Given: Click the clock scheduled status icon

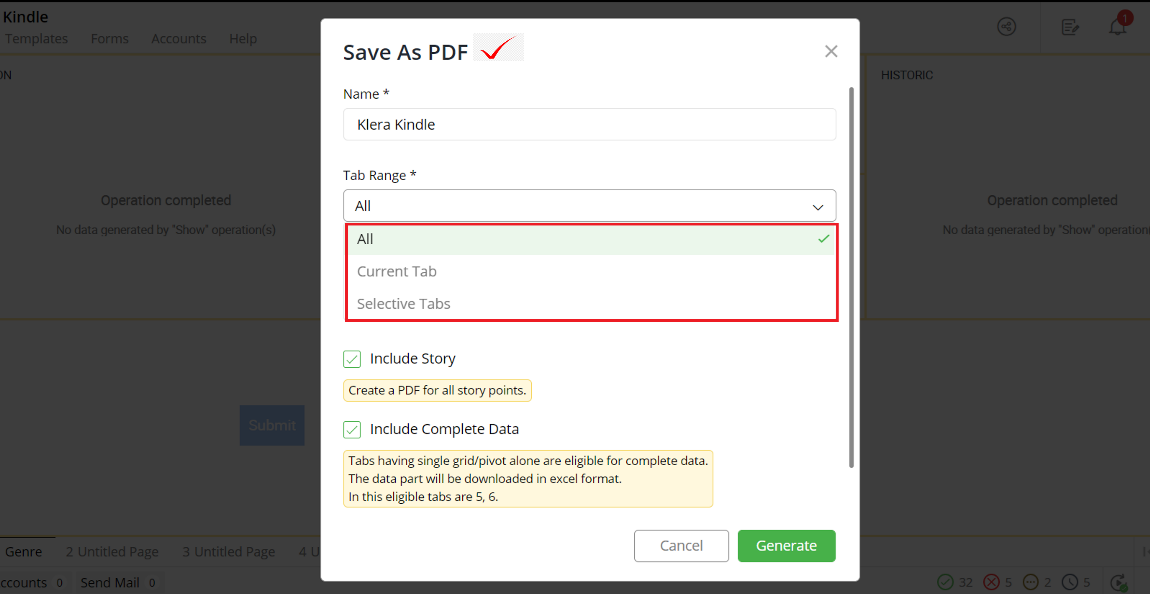Looking at the screenshot, I should pos(1071,582).
